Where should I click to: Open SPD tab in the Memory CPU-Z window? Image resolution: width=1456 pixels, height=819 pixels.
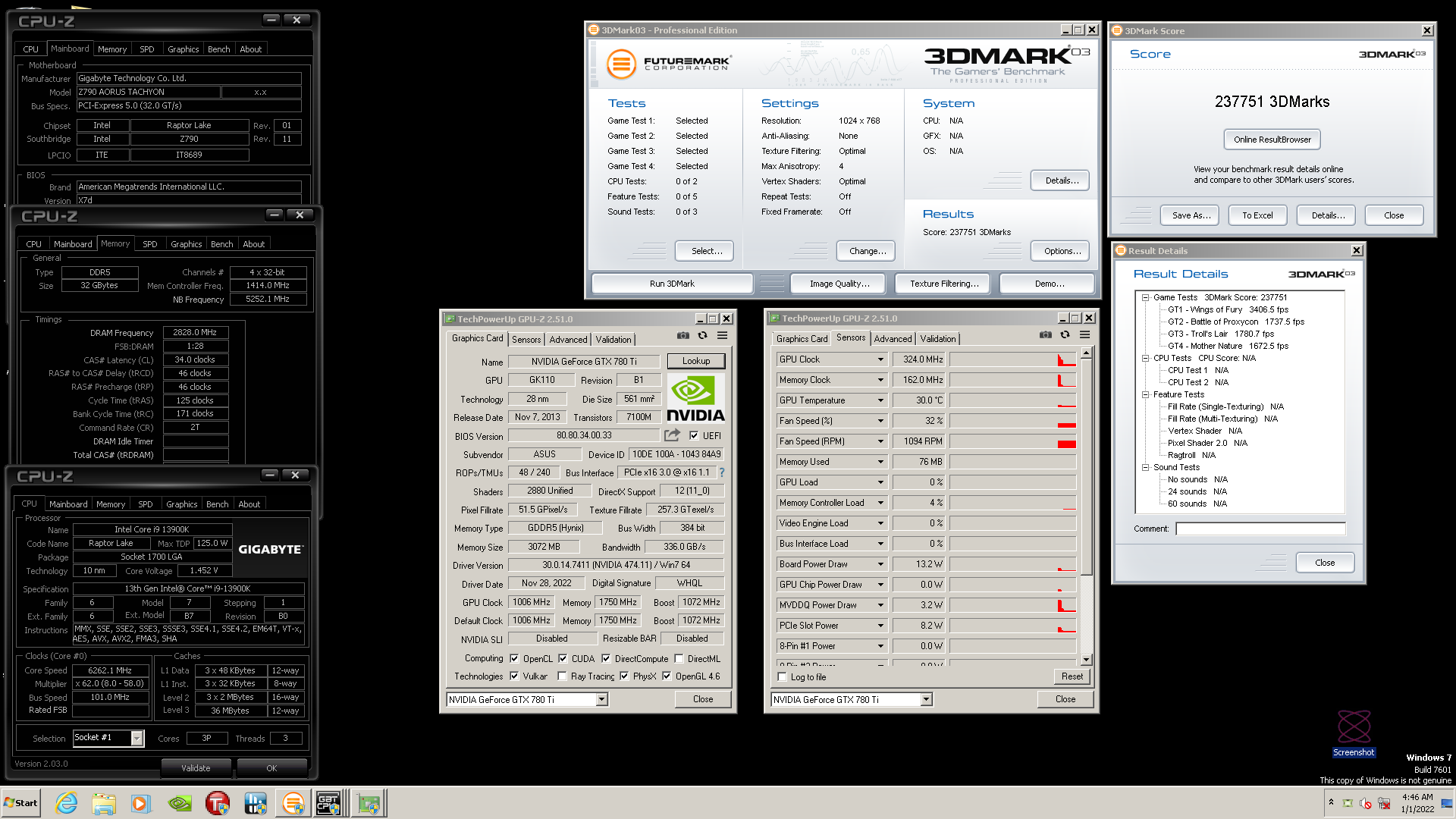[x=150, y=244]
